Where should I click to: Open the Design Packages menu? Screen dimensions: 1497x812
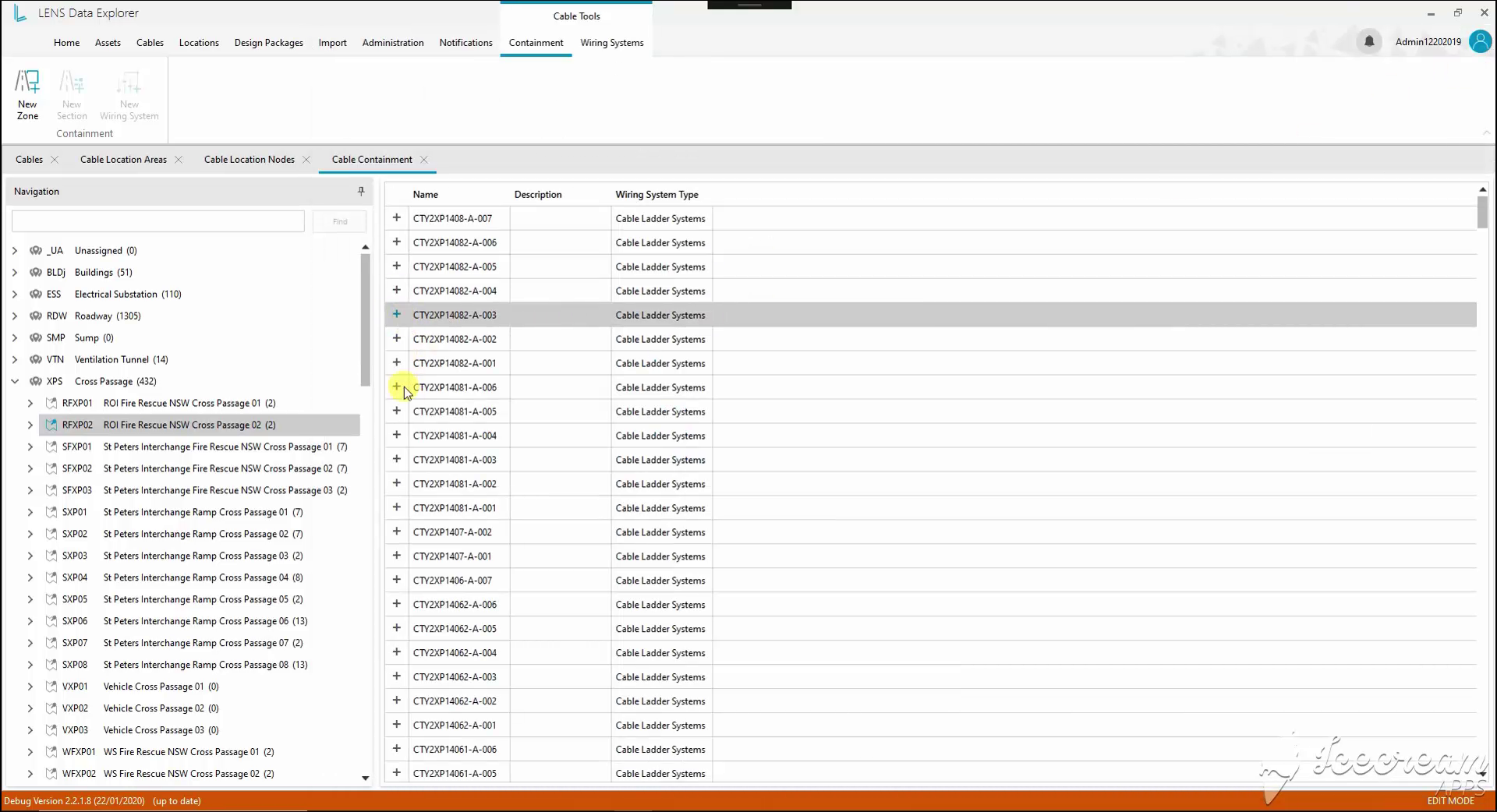click(x=269, y=43)
